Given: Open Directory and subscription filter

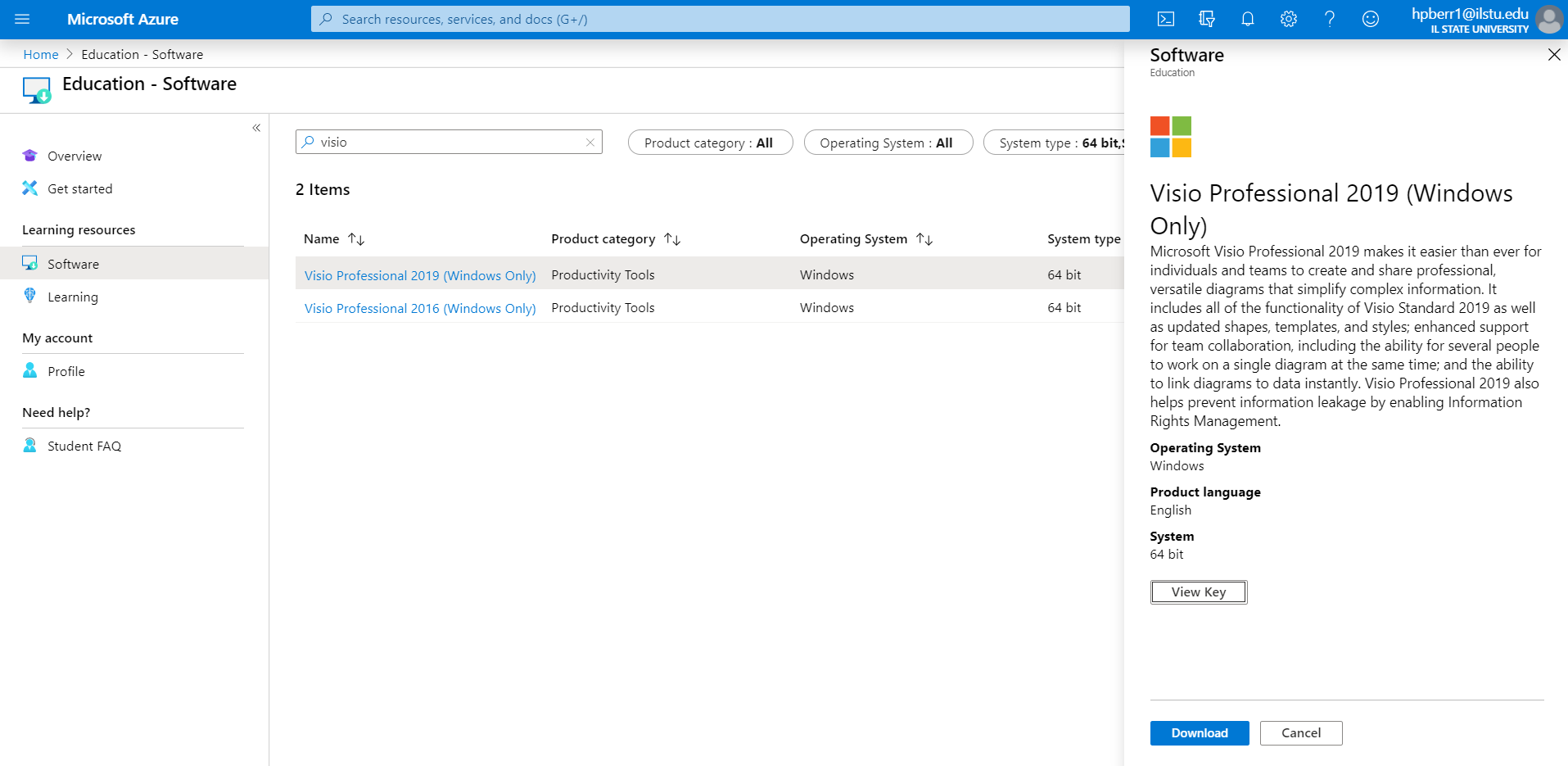Looking at the screenshot, I should pyautogui.click(x=1207, y=19).
